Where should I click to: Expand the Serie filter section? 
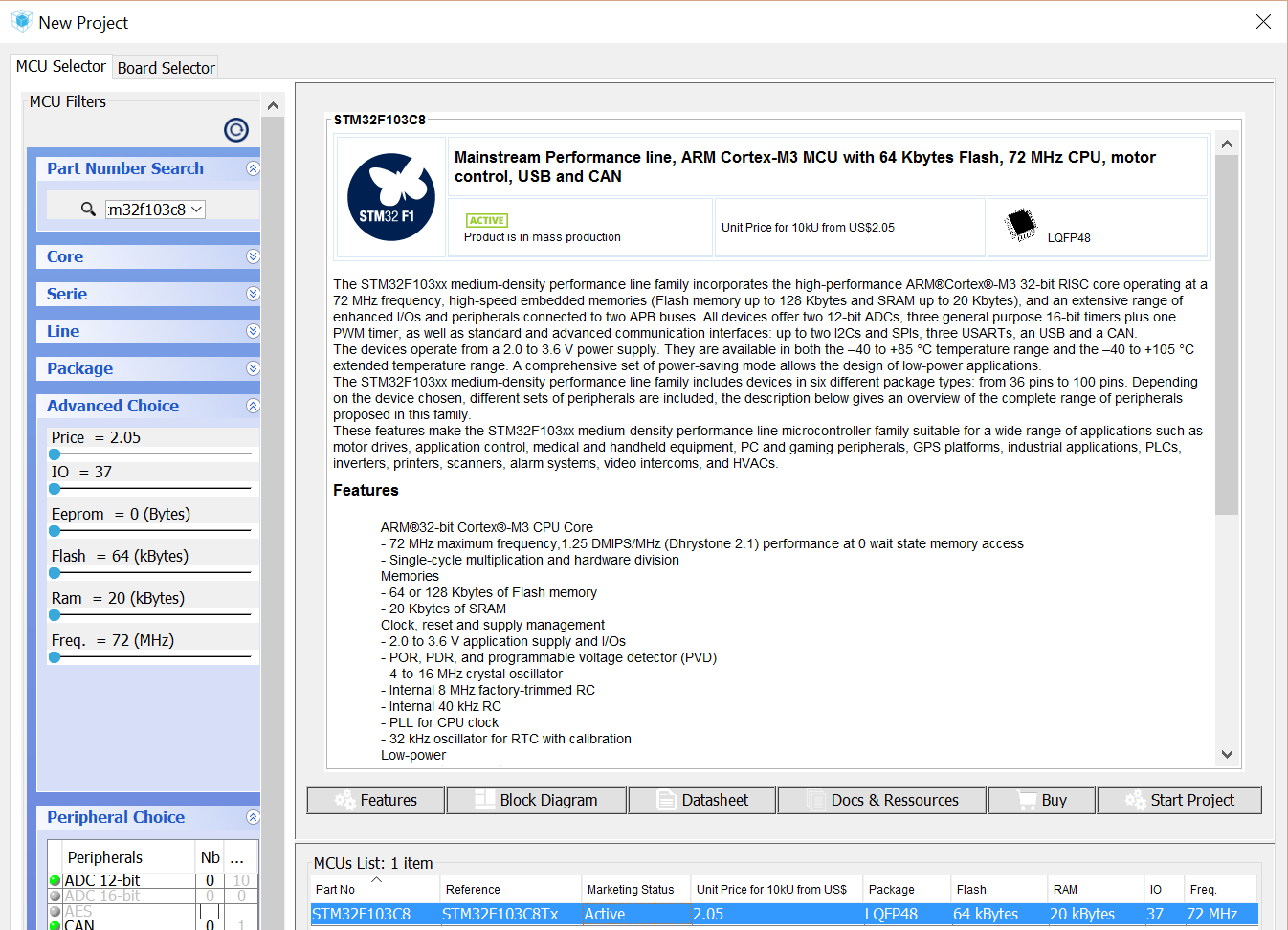253,294
